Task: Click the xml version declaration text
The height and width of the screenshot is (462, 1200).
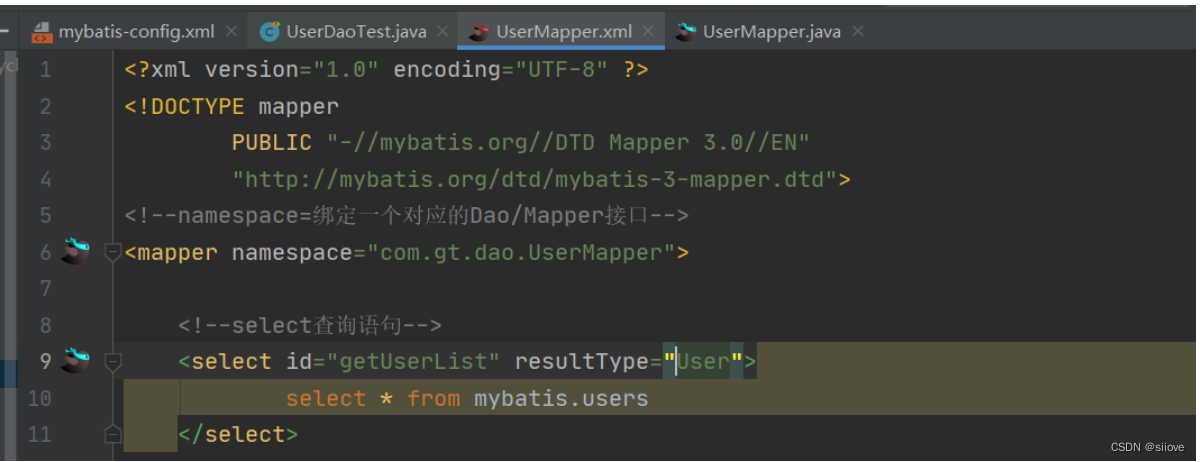Action: [387, 70]
